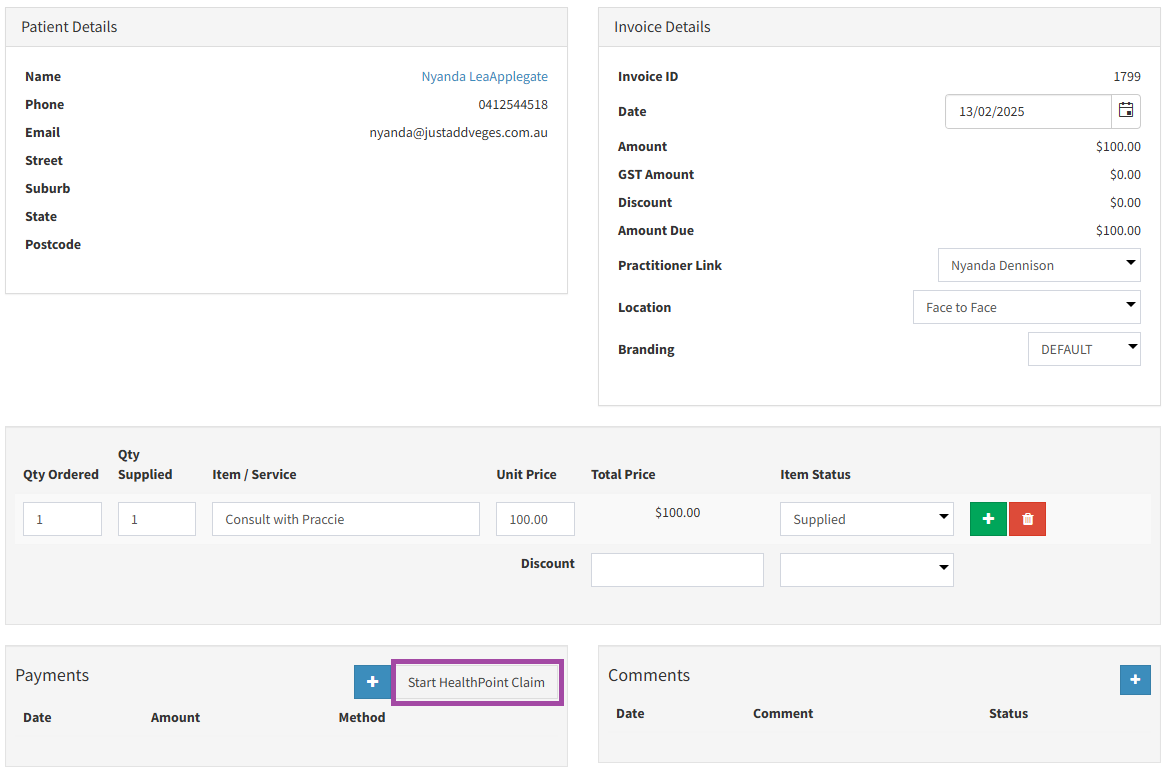1164x769 pixels.
Task: Click the Method column header in Payments
Action: [362, 717]
